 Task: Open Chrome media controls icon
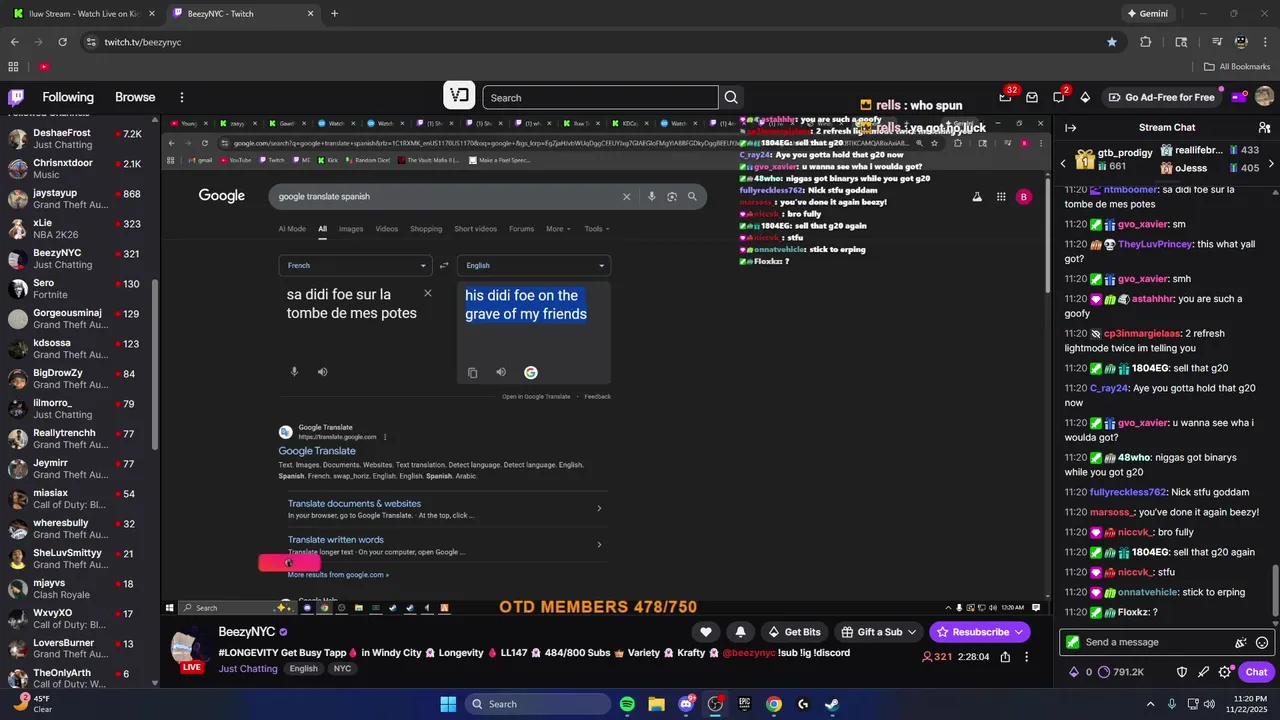[1216, 42]
